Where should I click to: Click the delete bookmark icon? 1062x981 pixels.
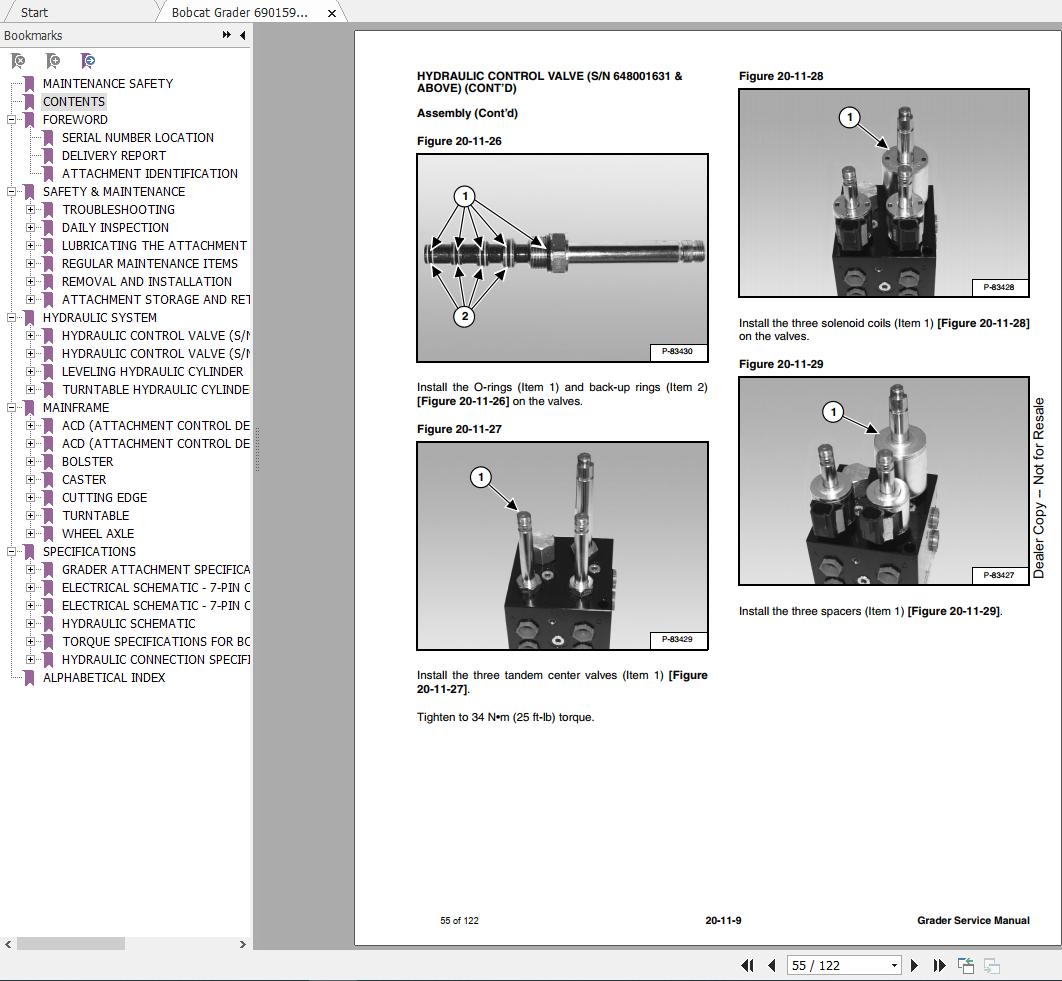(x=18, y=61)
